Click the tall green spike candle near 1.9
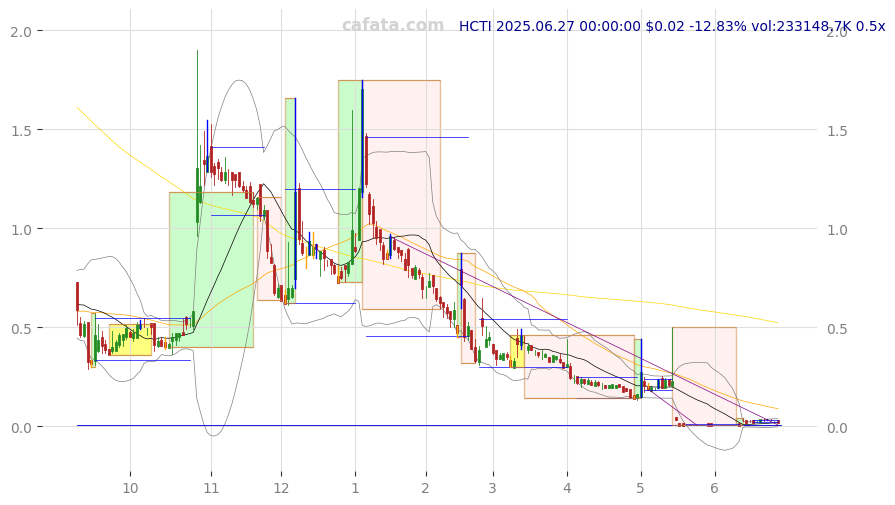 click(x=197, y=143)
